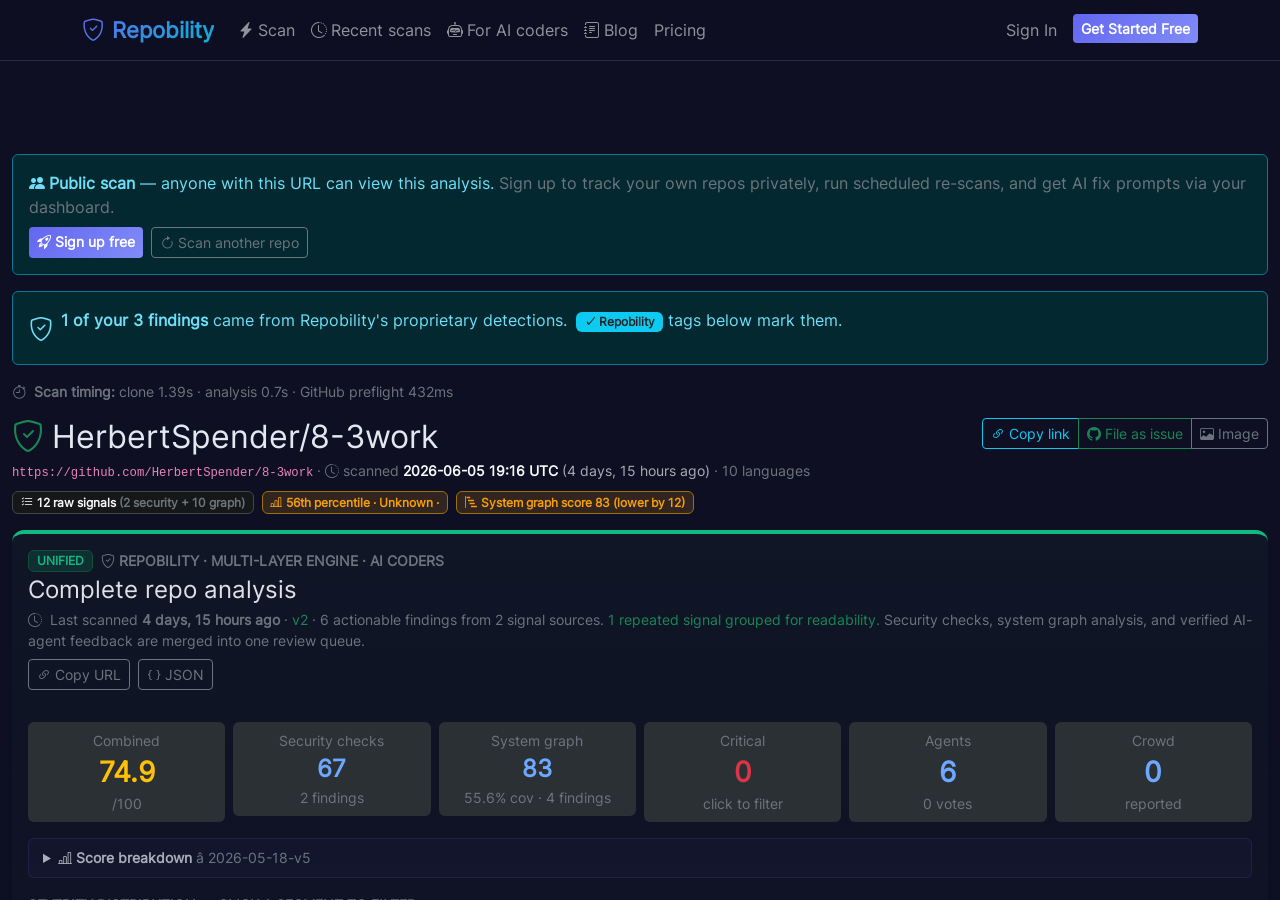Image resolution: width=1280 pixels, height=900 pixels.
Task: Click the 12 raw signals badge
Action: [133, 502]
